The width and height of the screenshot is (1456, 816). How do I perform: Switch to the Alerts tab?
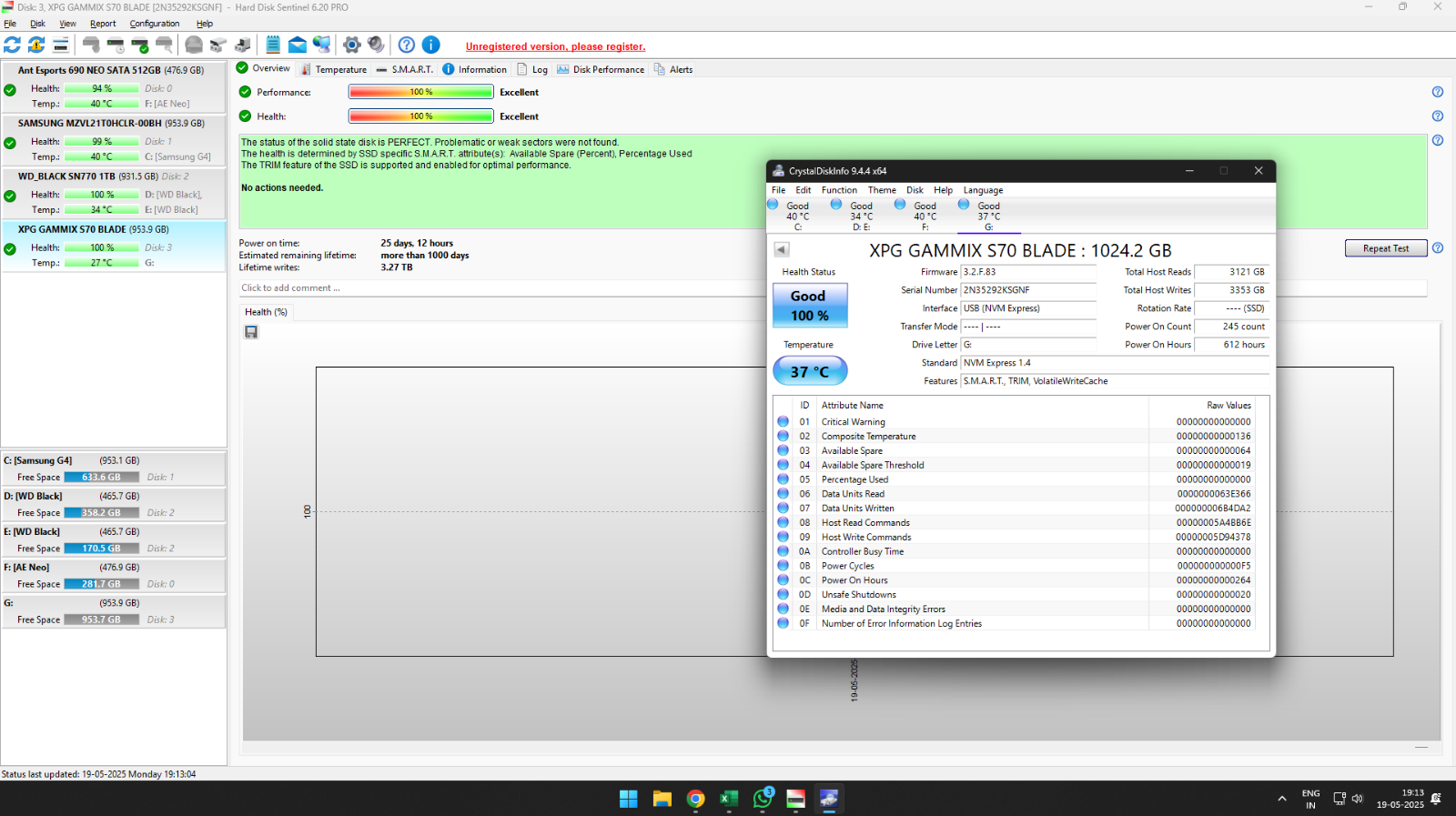(673, 69)
